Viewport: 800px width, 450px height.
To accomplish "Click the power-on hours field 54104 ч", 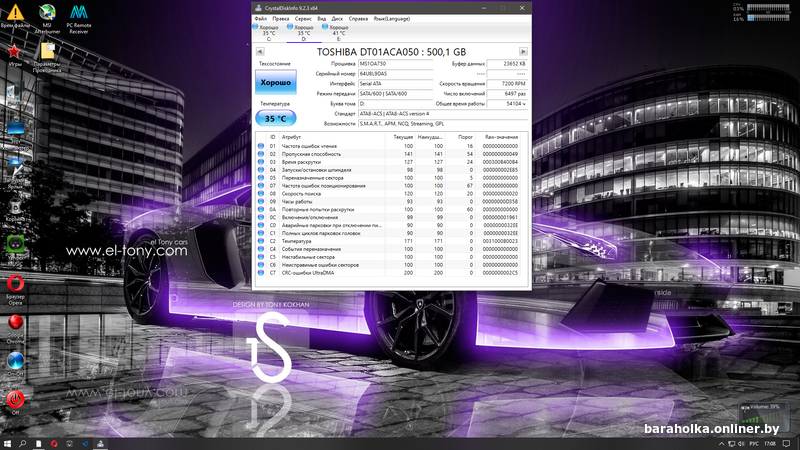I will coord(507,104).
